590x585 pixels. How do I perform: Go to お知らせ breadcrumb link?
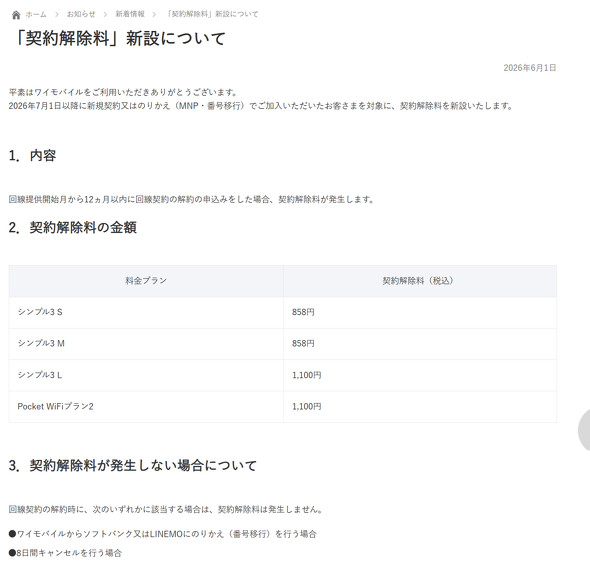(81, 14)
